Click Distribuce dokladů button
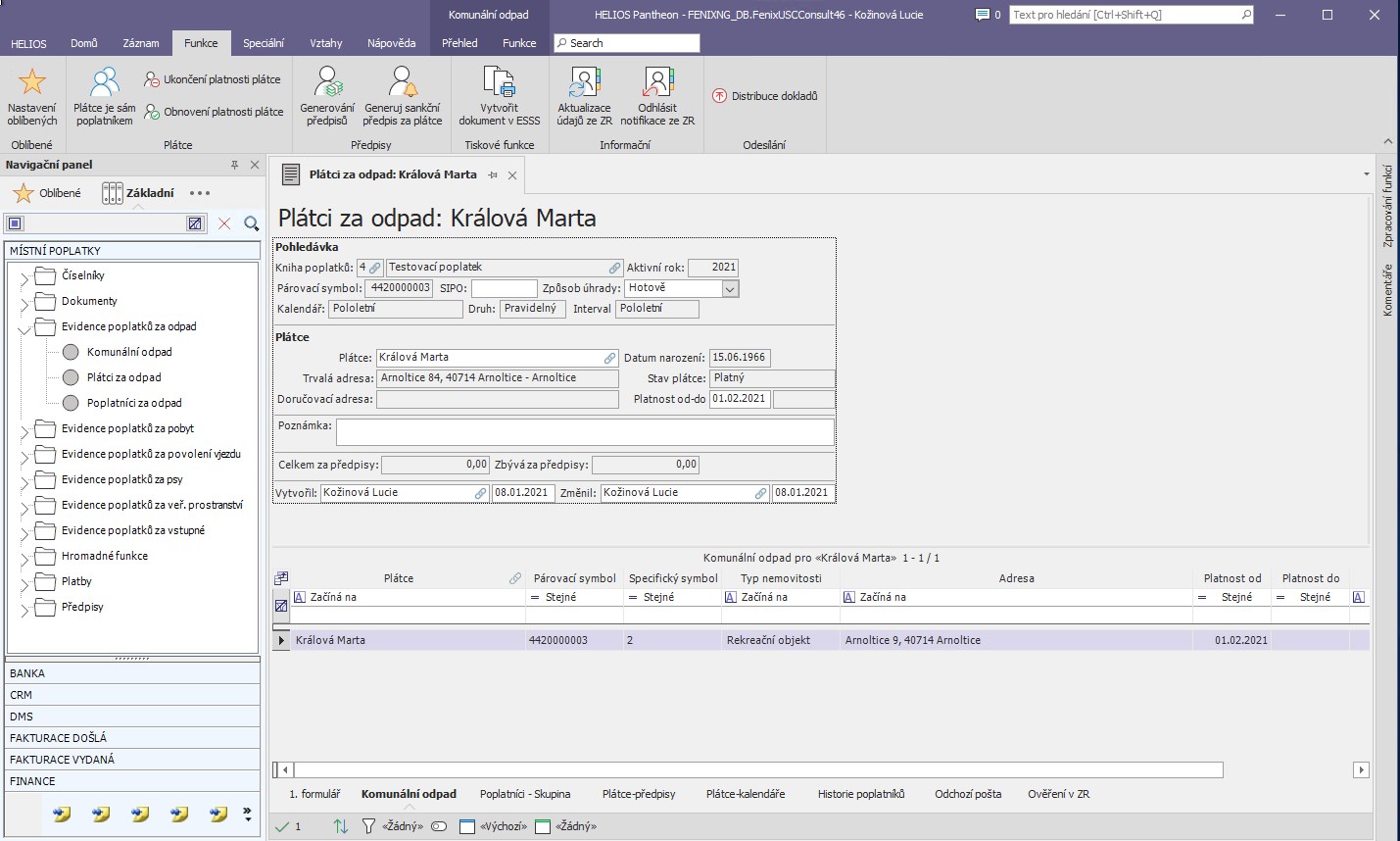 coord(765,96)
